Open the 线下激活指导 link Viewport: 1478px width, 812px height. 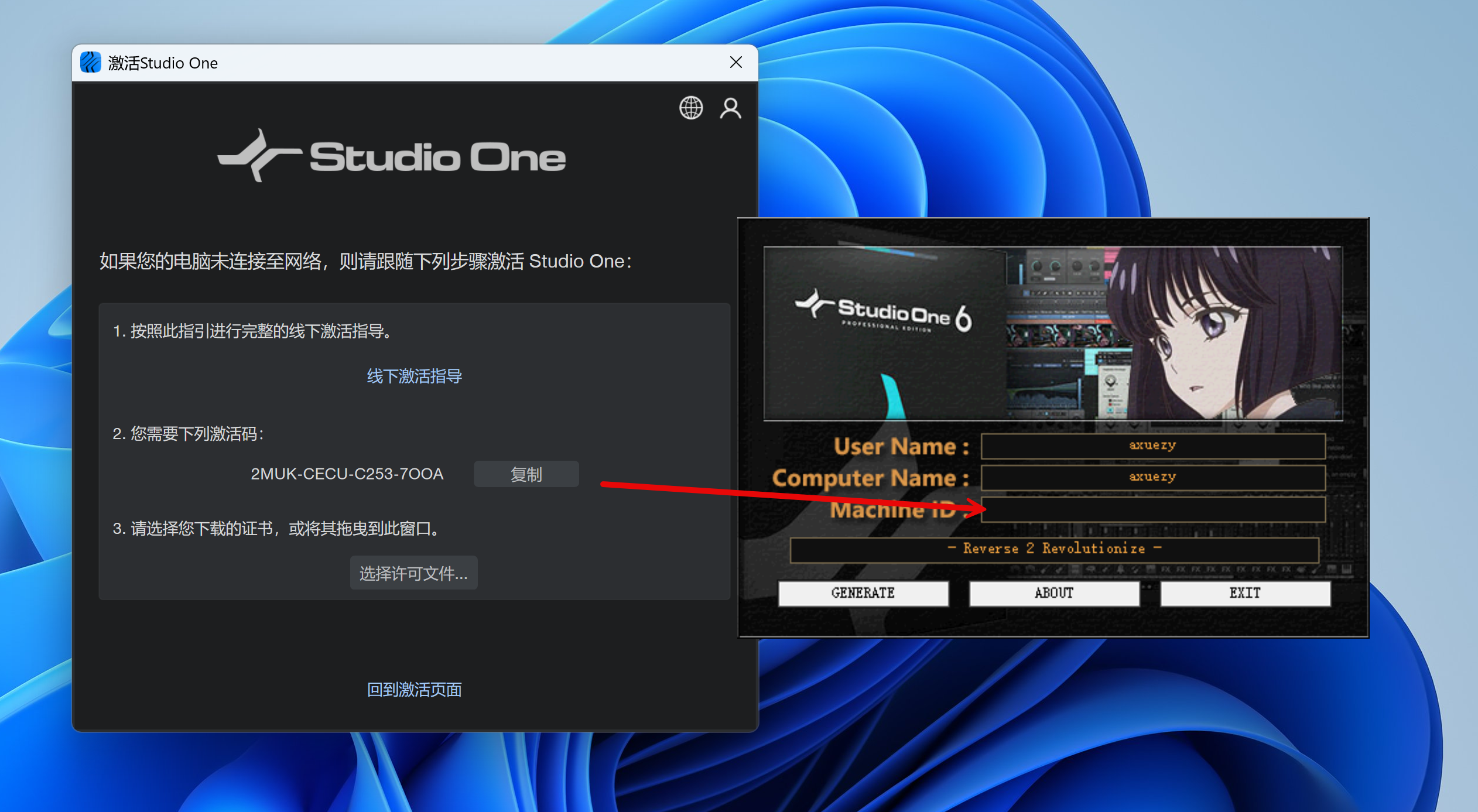pos(414,376)
